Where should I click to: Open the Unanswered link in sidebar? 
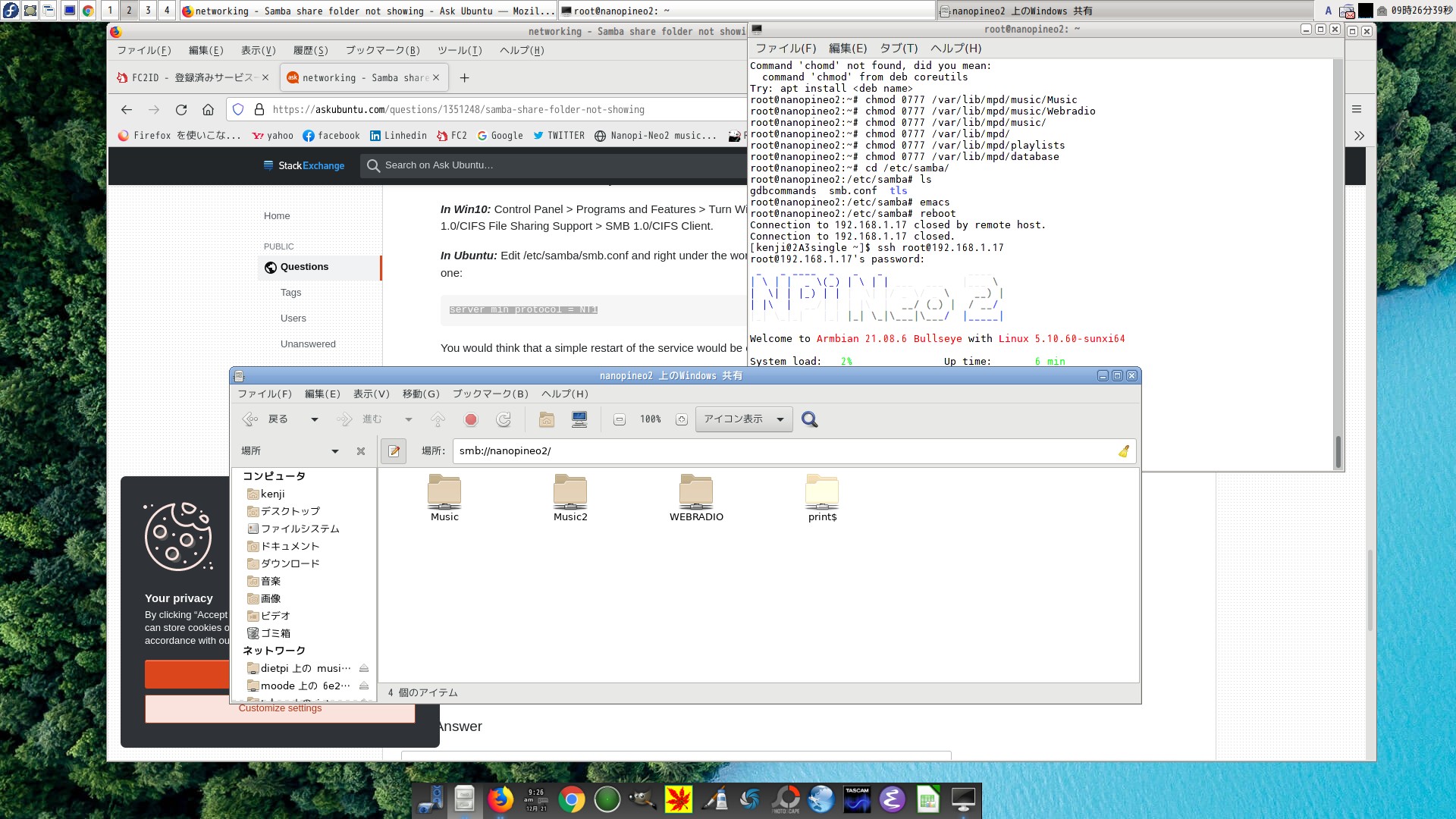pos(308,344)
